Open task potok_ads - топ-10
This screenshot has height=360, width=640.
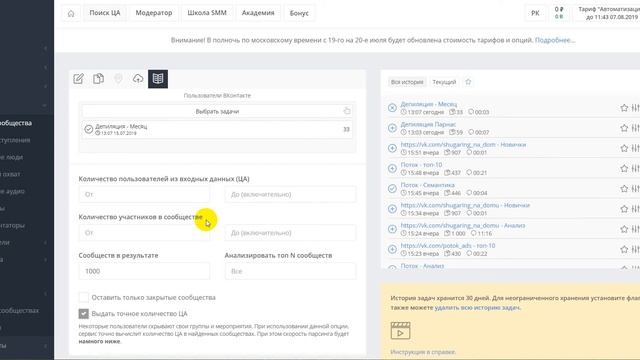tap(448, 245)
